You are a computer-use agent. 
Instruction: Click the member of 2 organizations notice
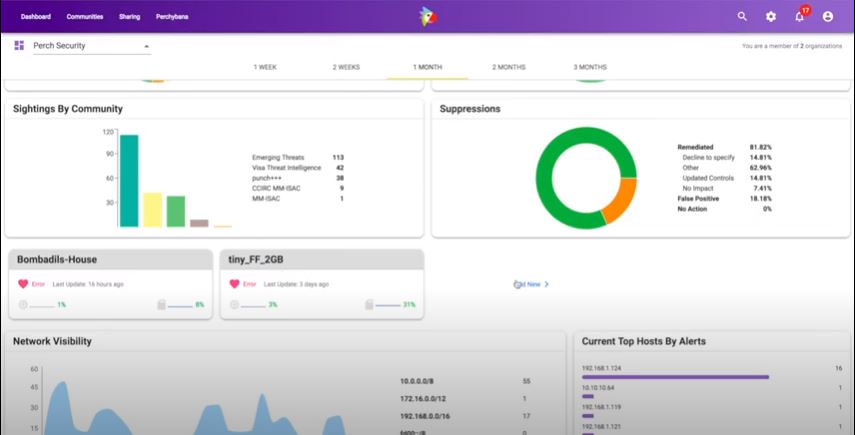coord(792,46)
